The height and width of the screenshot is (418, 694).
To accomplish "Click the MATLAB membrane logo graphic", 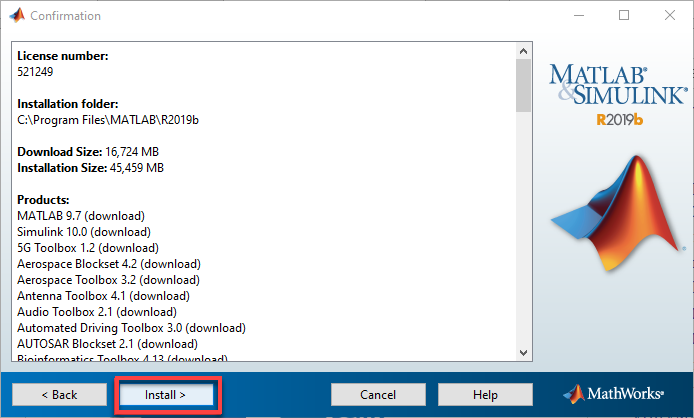I will pos(617,213).
